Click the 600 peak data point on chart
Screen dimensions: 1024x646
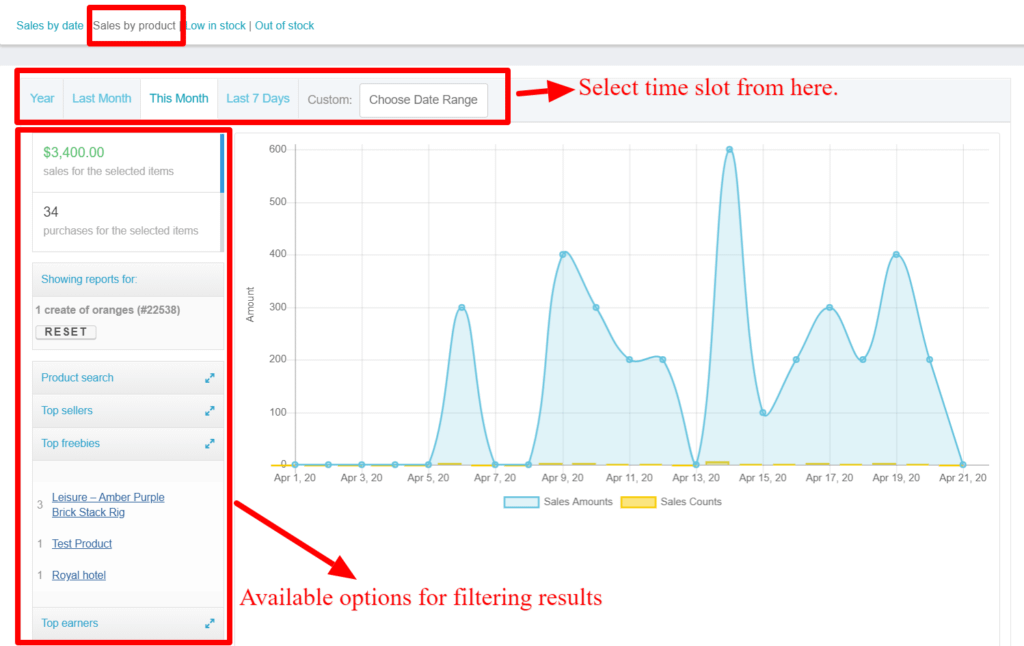tap(729, 149)
